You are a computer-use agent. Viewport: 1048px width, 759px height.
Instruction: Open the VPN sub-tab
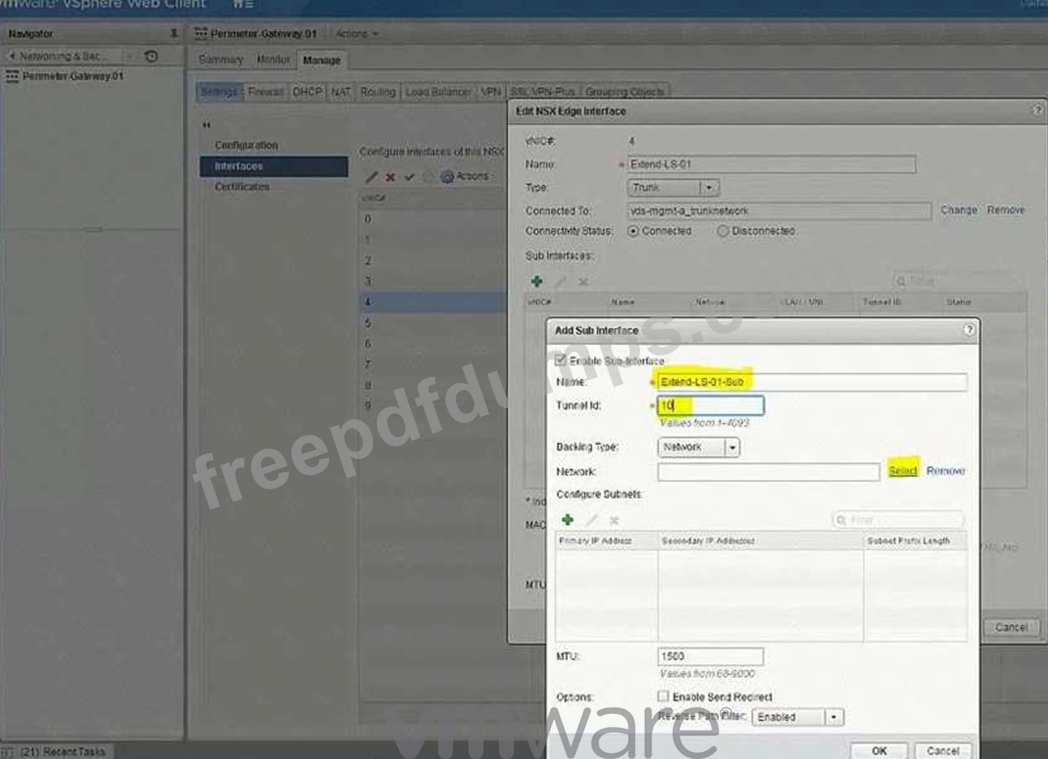pos(491,92)
